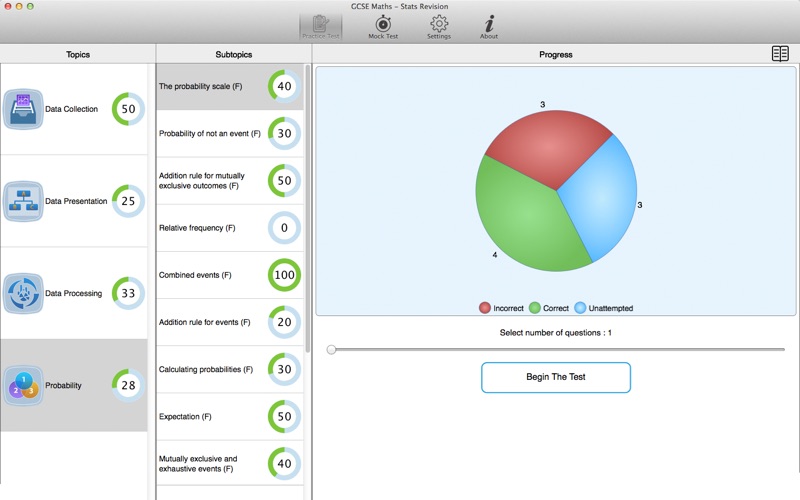Open the Settings gear icon

[x=439, y=27]
